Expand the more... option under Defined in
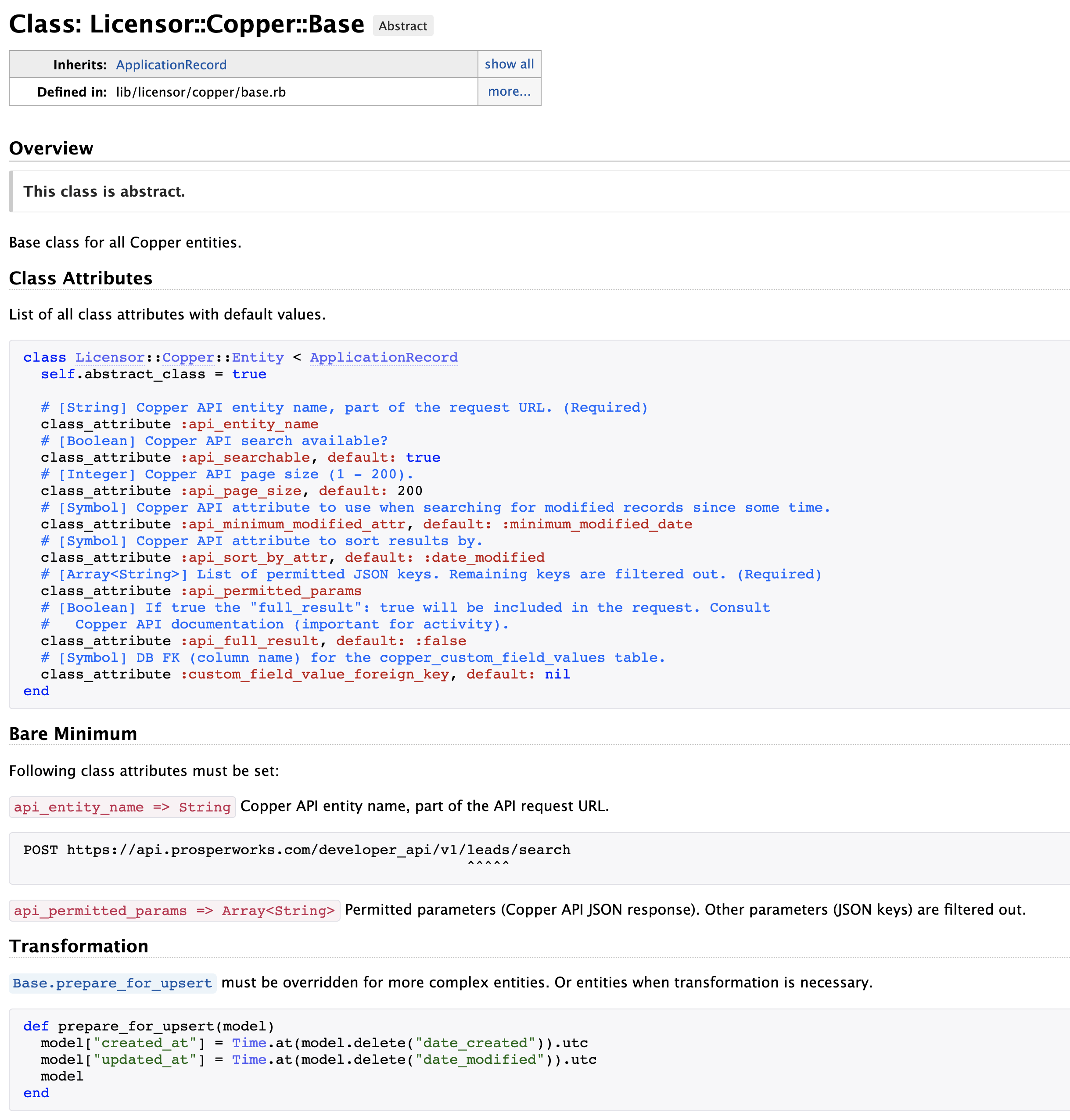The height and width of the screenshot is (1120, 1070). pyautogui.click(x=509, y=92)
